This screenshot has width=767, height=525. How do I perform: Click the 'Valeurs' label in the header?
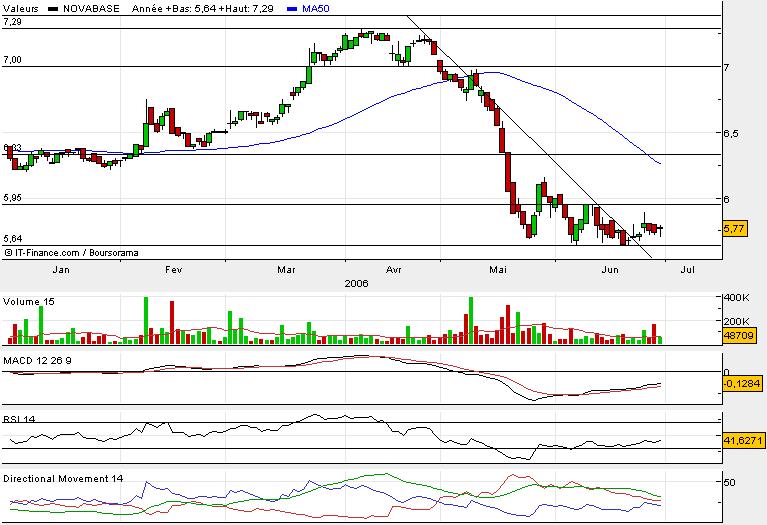[21, 8]
